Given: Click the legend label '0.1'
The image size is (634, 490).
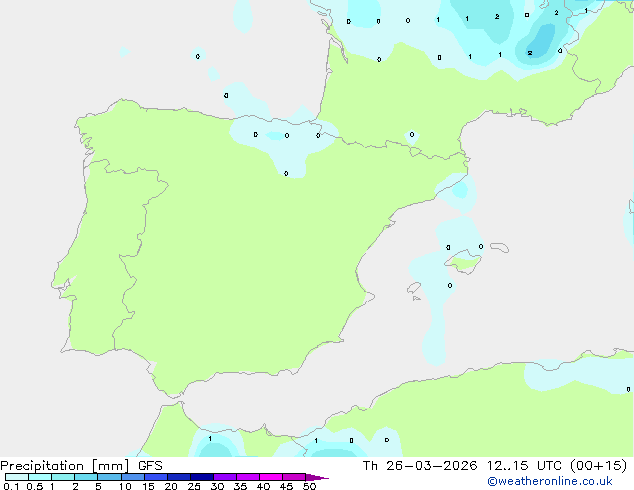Looking at the screenshot, I should 11,486.
